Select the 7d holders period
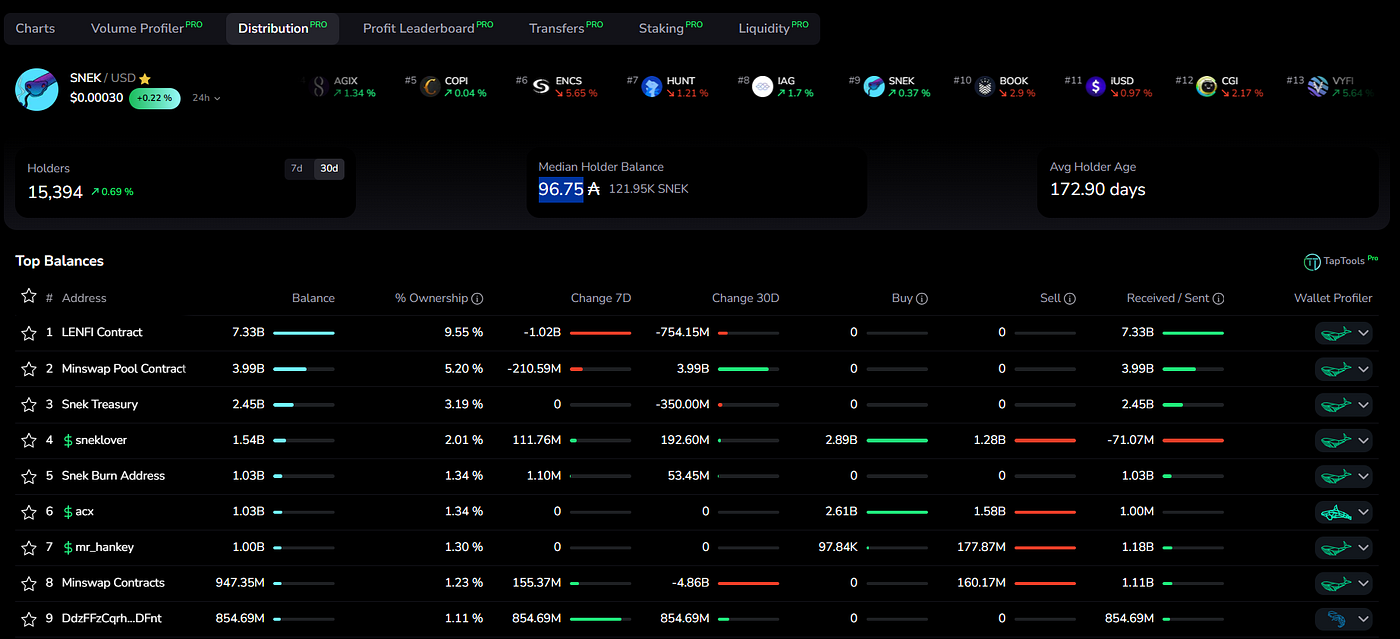 pyautogui.click(x=297, y=169)
